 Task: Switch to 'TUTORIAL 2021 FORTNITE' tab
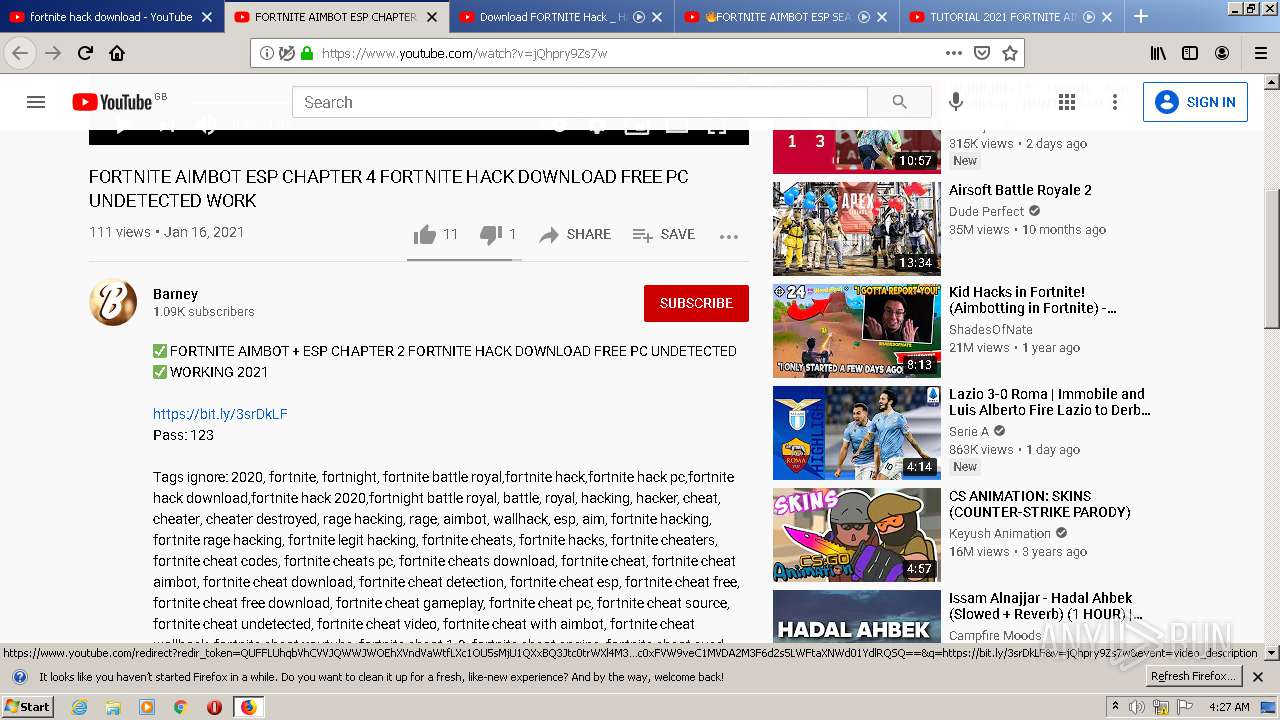point(1011,17)
